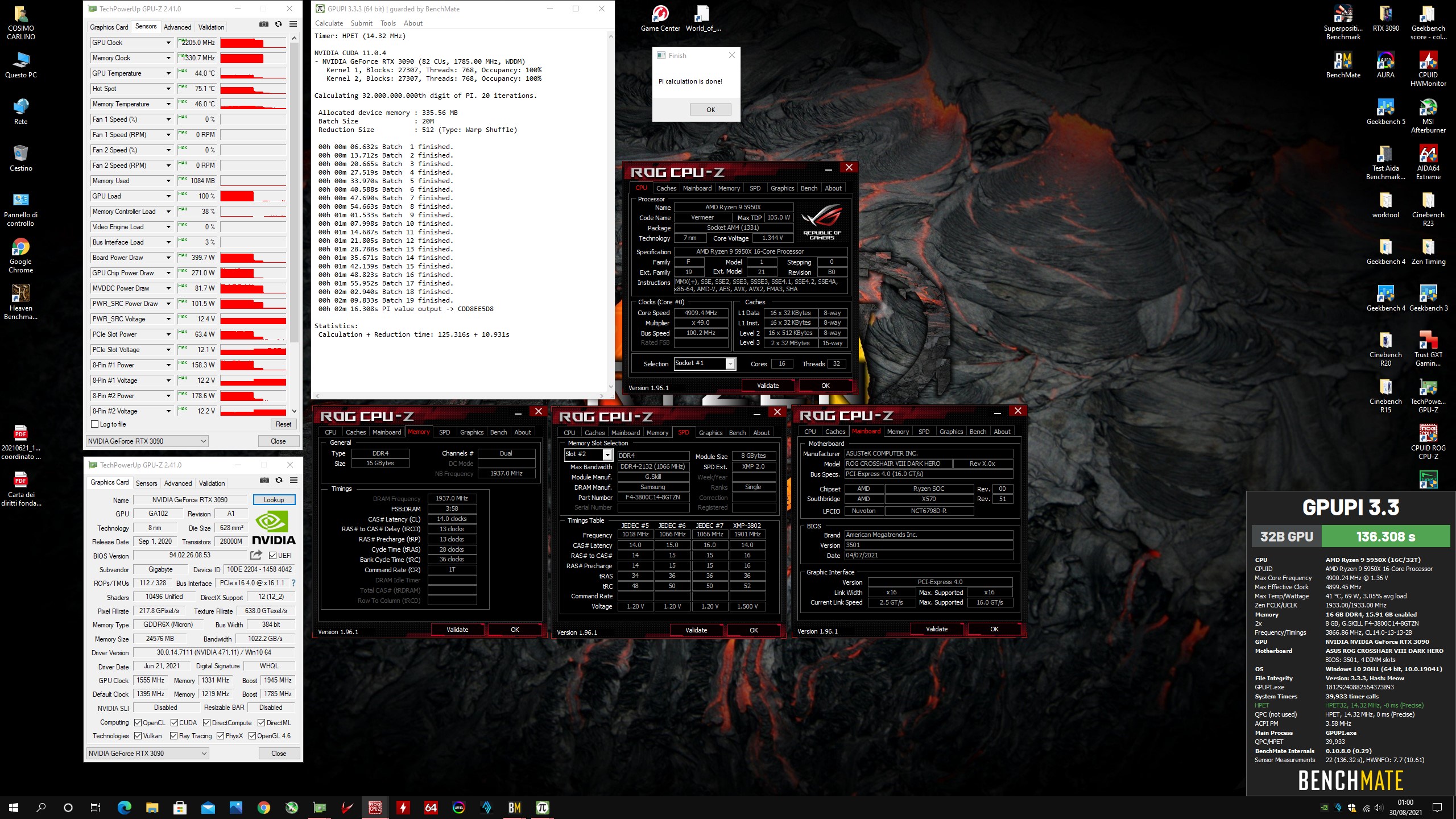Screen dimensions: 1456x819
Task: Open Zen Timing desktop shortcut
Action: (1428, 251)
